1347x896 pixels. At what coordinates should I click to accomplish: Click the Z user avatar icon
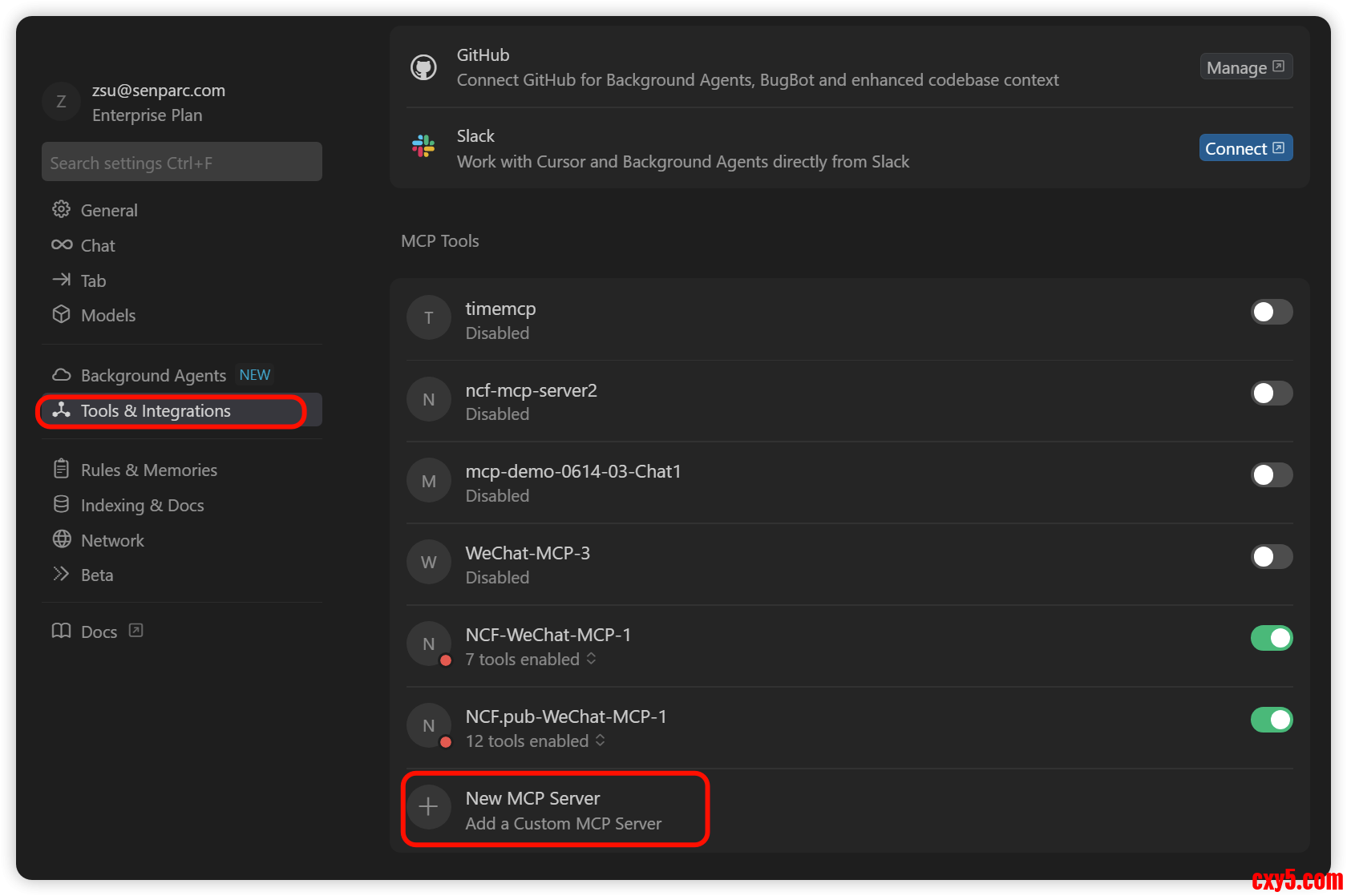tap(61, 102)
